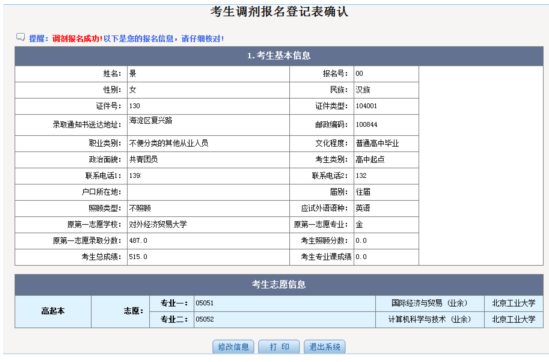Viewport: 549px width, 362px height.
Task: Select the 姓名 value 景
Action: (x=133, y=74)
